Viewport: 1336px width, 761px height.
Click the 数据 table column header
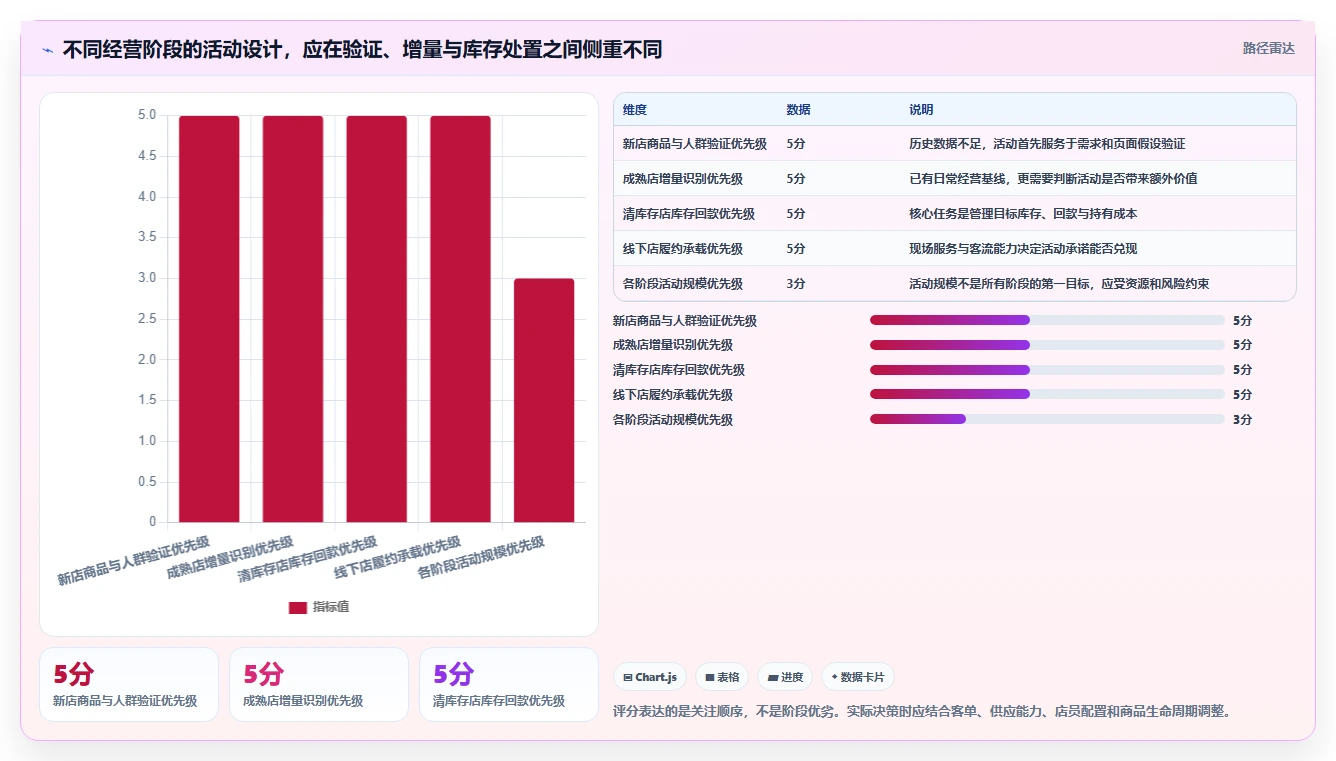click(799, 110)
